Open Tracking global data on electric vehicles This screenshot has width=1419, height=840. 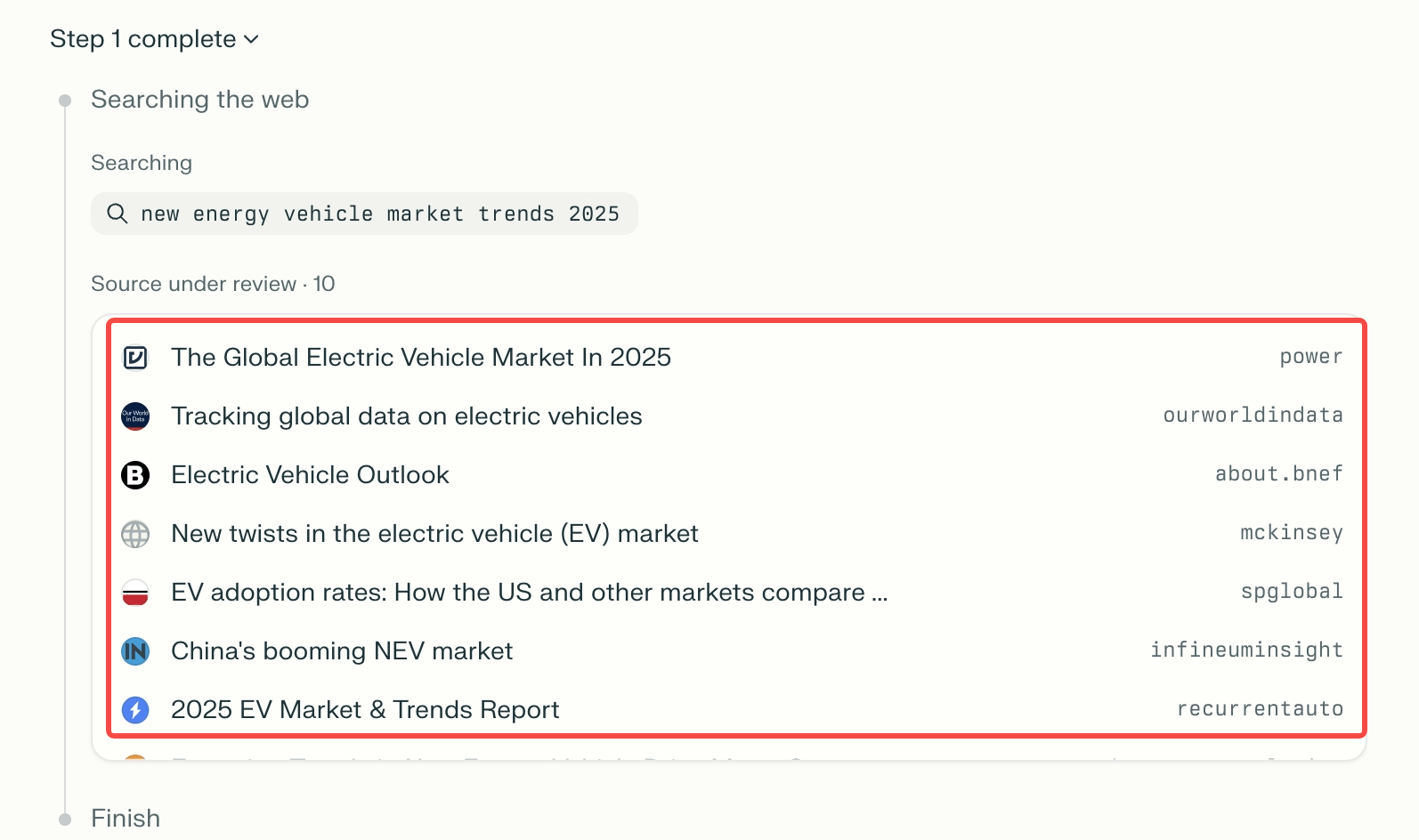point(406,416)
